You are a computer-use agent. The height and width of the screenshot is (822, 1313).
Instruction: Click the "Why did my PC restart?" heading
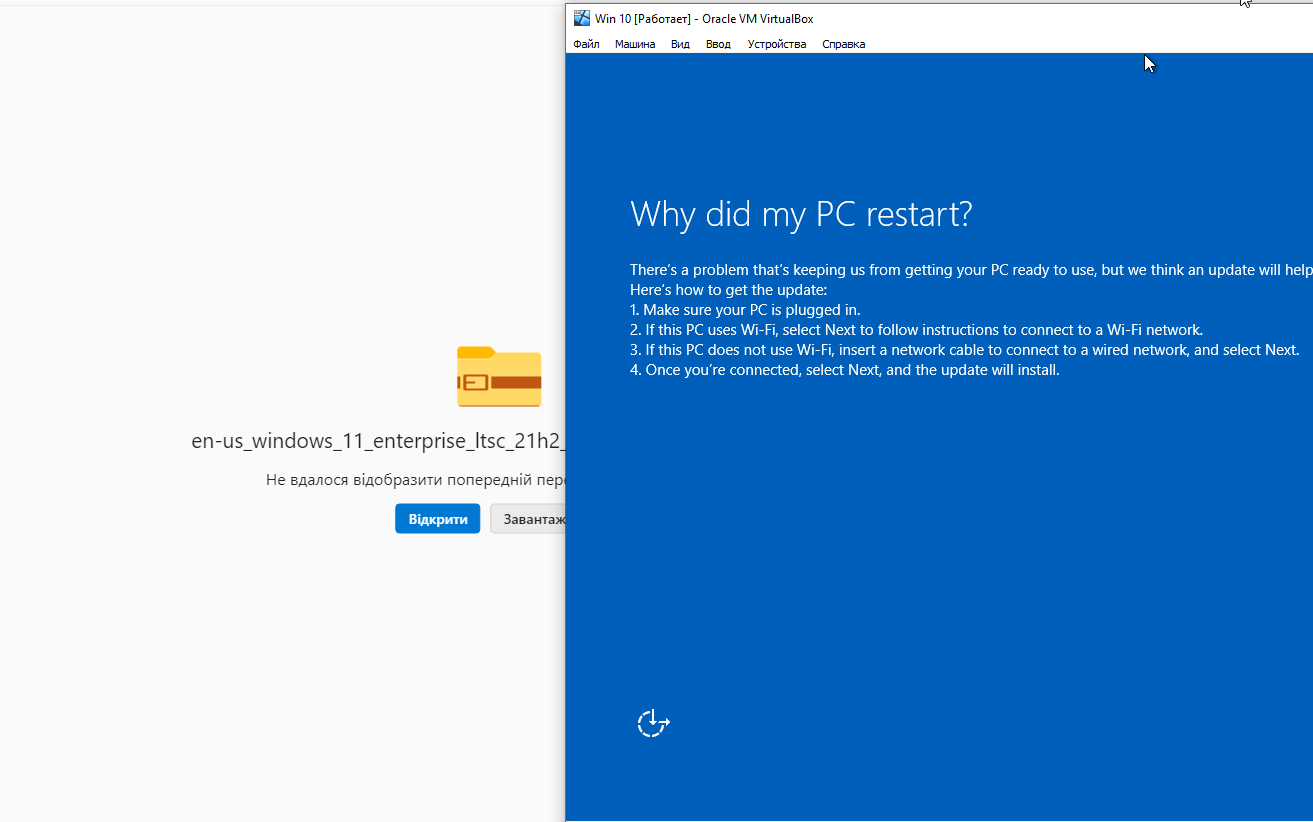(x=801, y=214)
